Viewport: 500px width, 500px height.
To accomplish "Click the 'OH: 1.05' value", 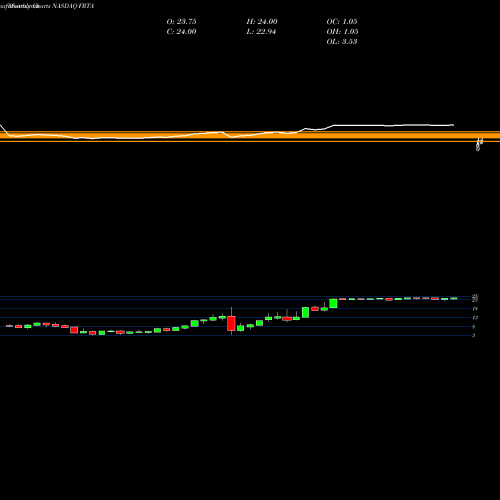I will (342, 32).
